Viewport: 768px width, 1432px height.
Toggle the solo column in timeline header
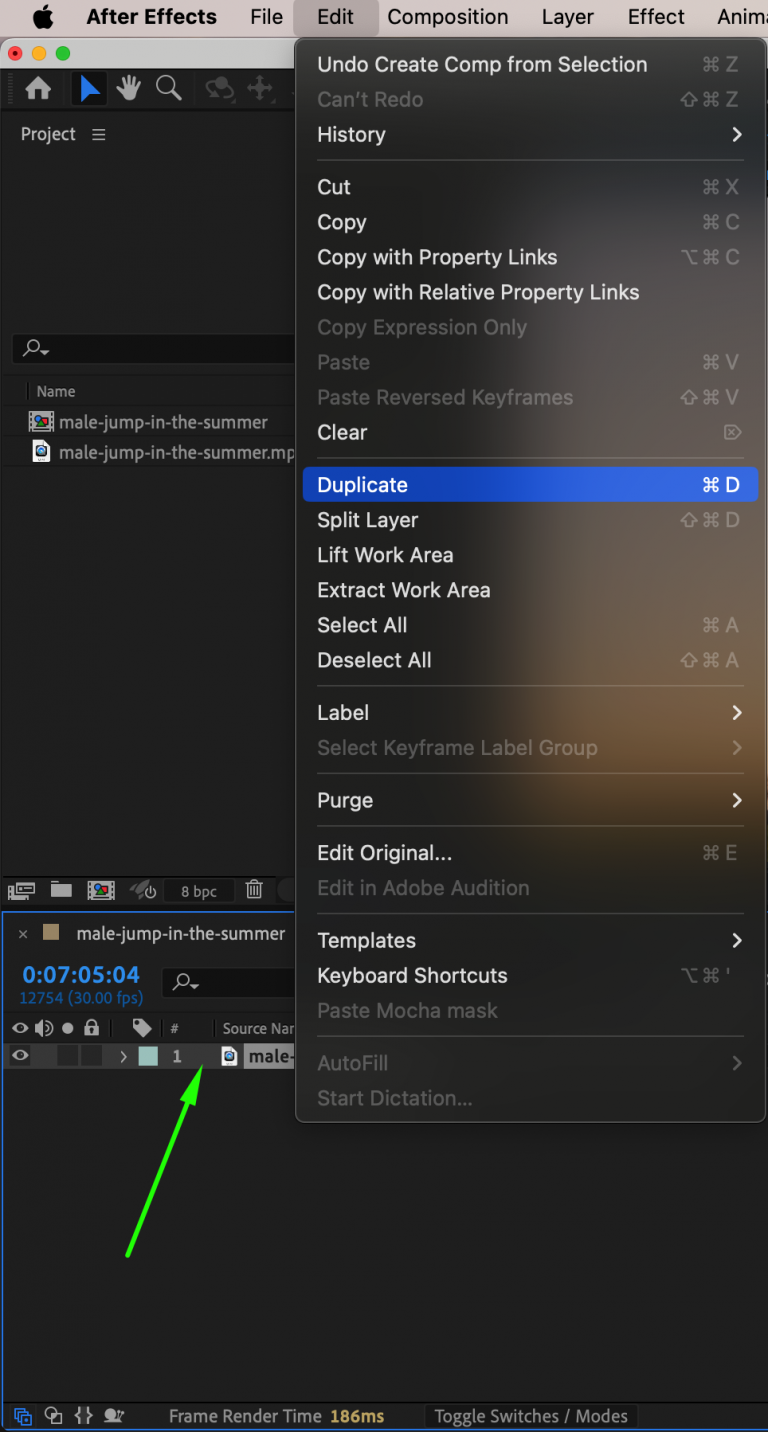click(x=66, y=1028)
